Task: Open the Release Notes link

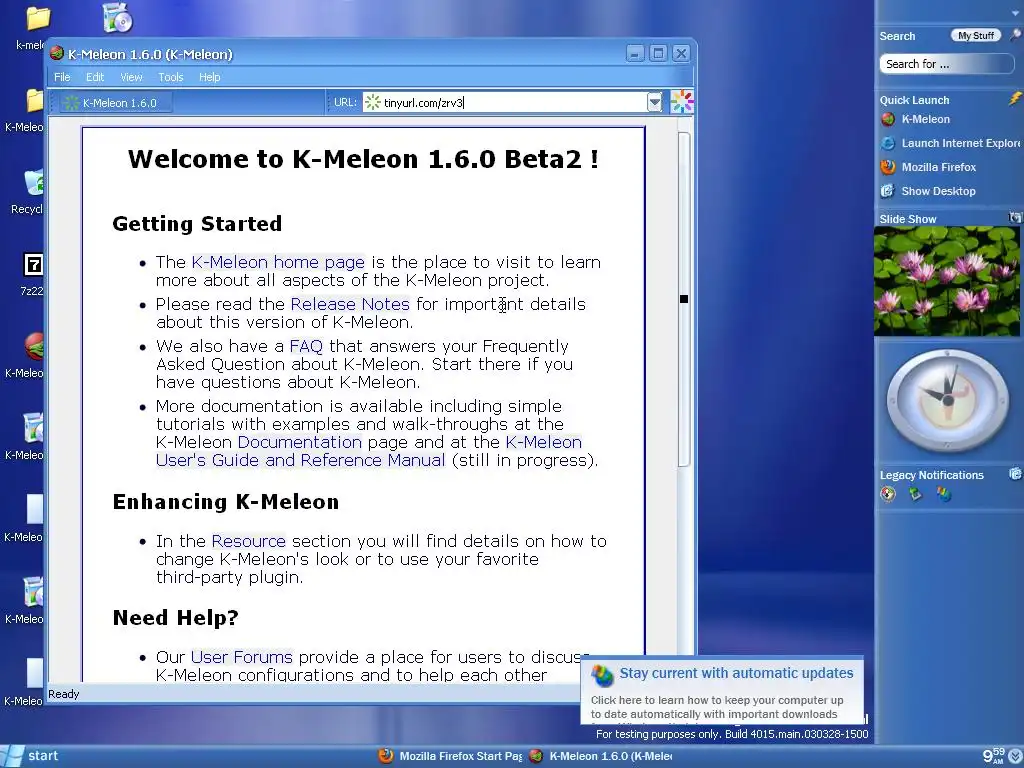Action: [349, 304]
